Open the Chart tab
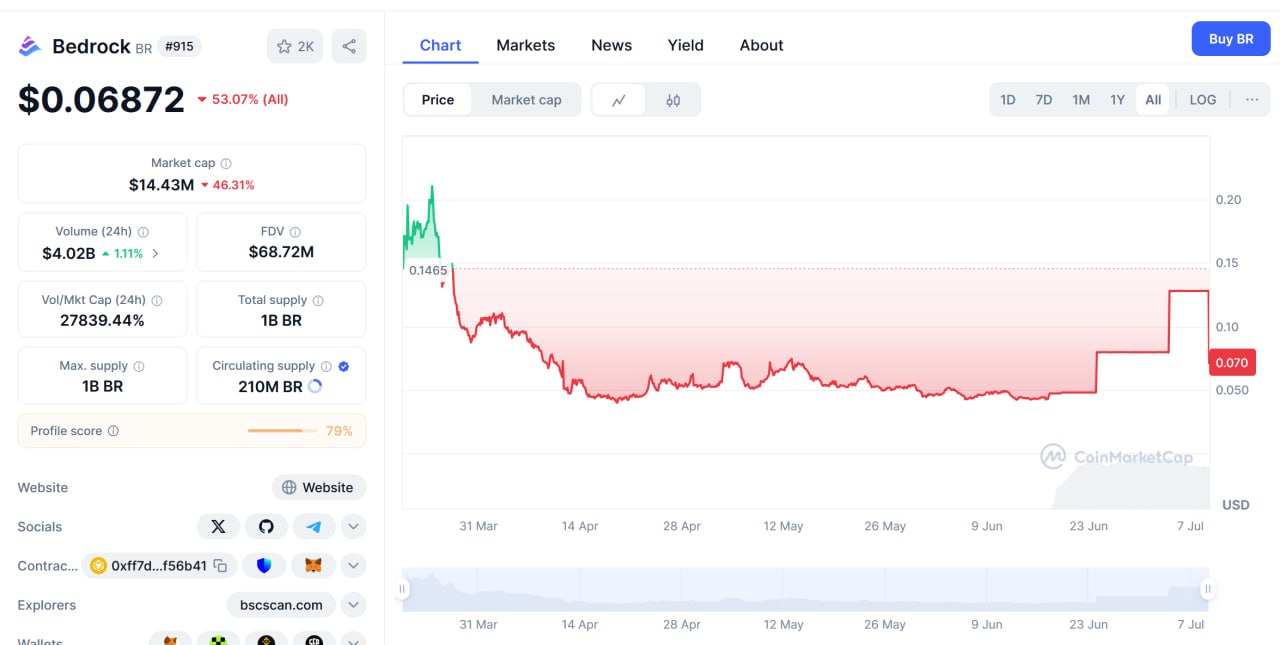This screenshot has height=645, width=1280. [x=440, y=45]
